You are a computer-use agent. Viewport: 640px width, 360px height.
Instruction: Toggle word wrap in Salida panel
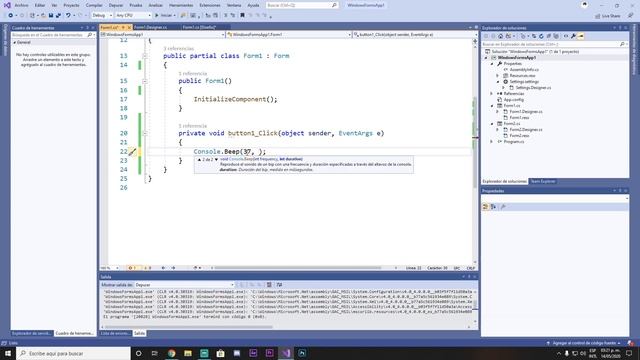pos(279,285)
